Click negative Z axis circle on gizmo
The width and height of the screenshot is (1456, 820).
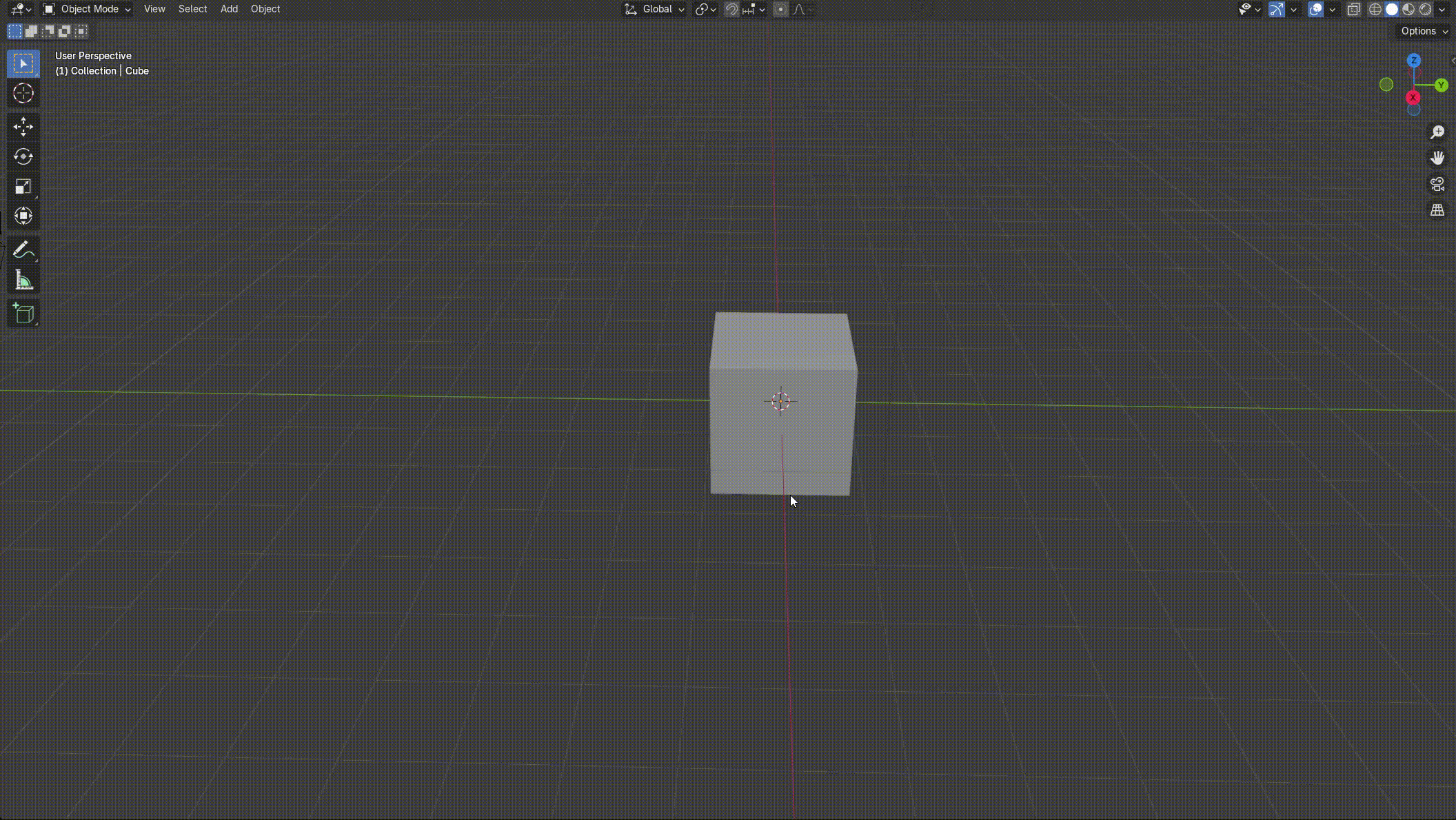(x=1414, y=110)
